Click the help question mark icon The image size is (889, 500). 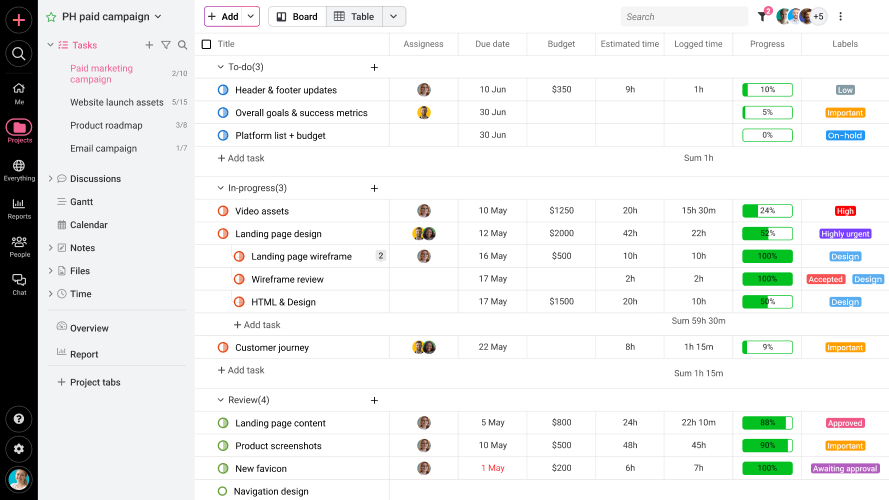[18, 418]
